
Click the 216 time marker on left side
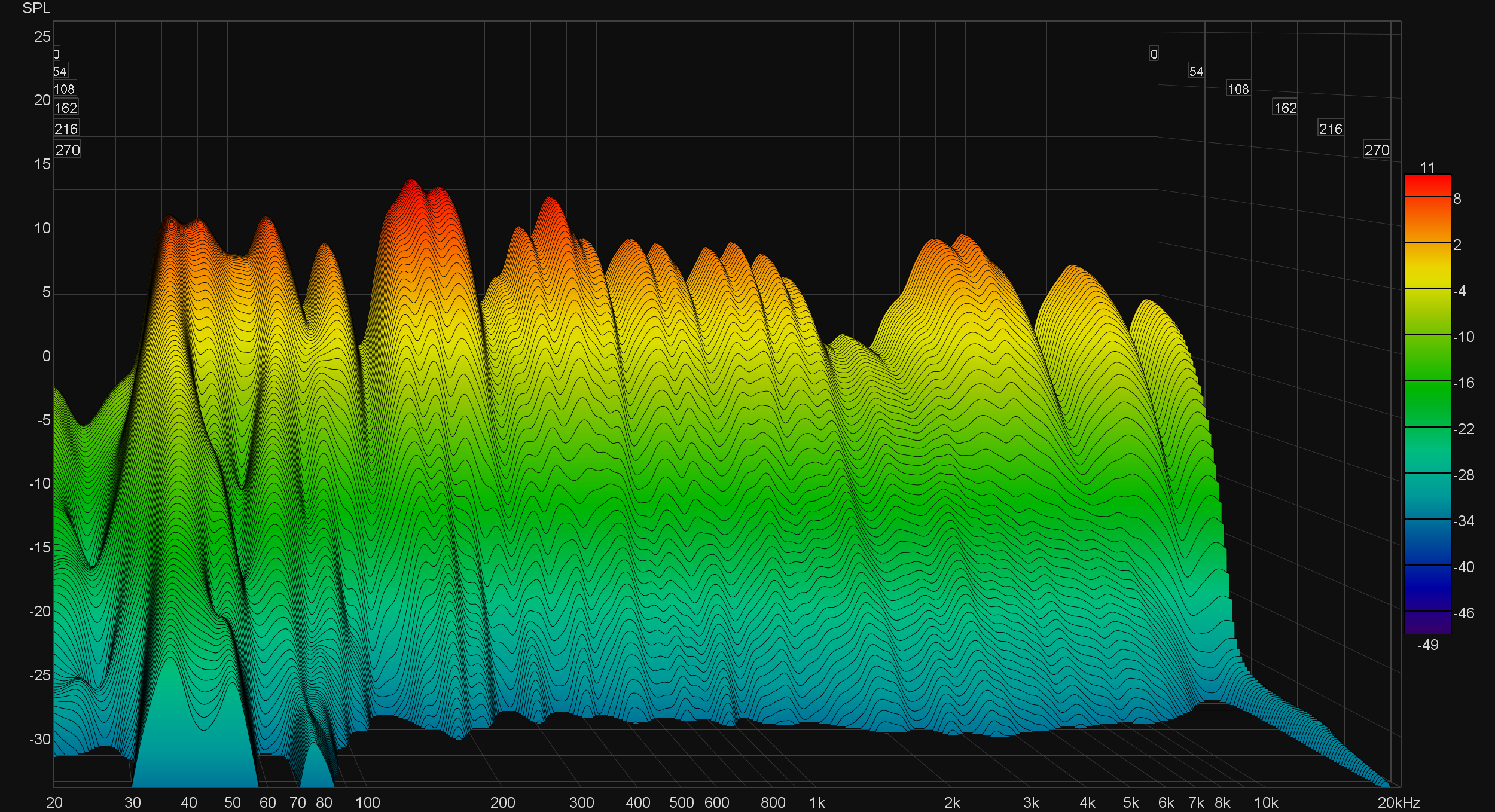(66, 129)
